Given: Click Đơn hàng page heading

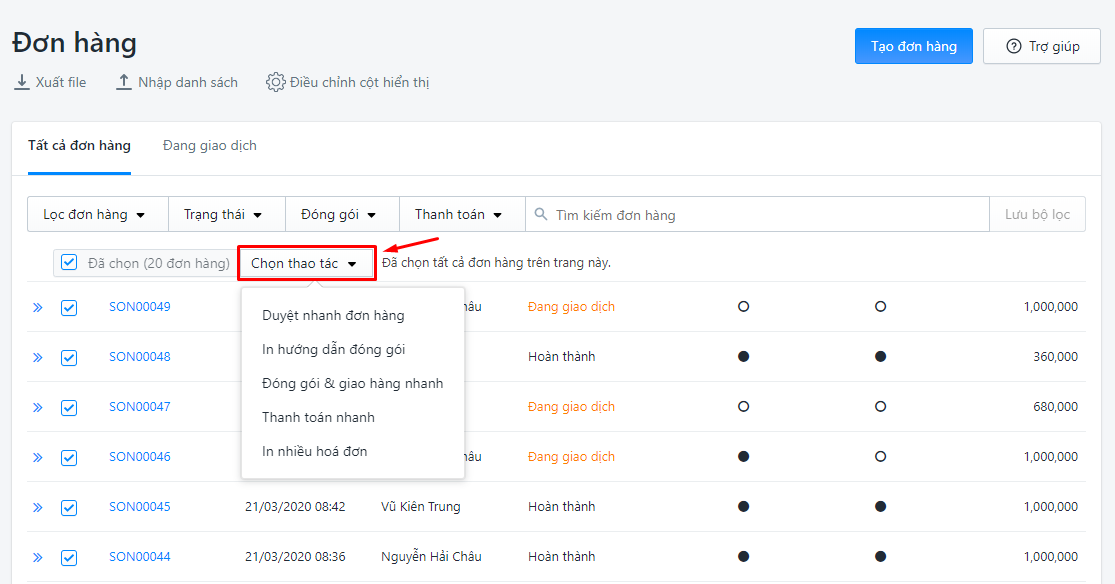Looking at the screenshot, I should point(75,43).
